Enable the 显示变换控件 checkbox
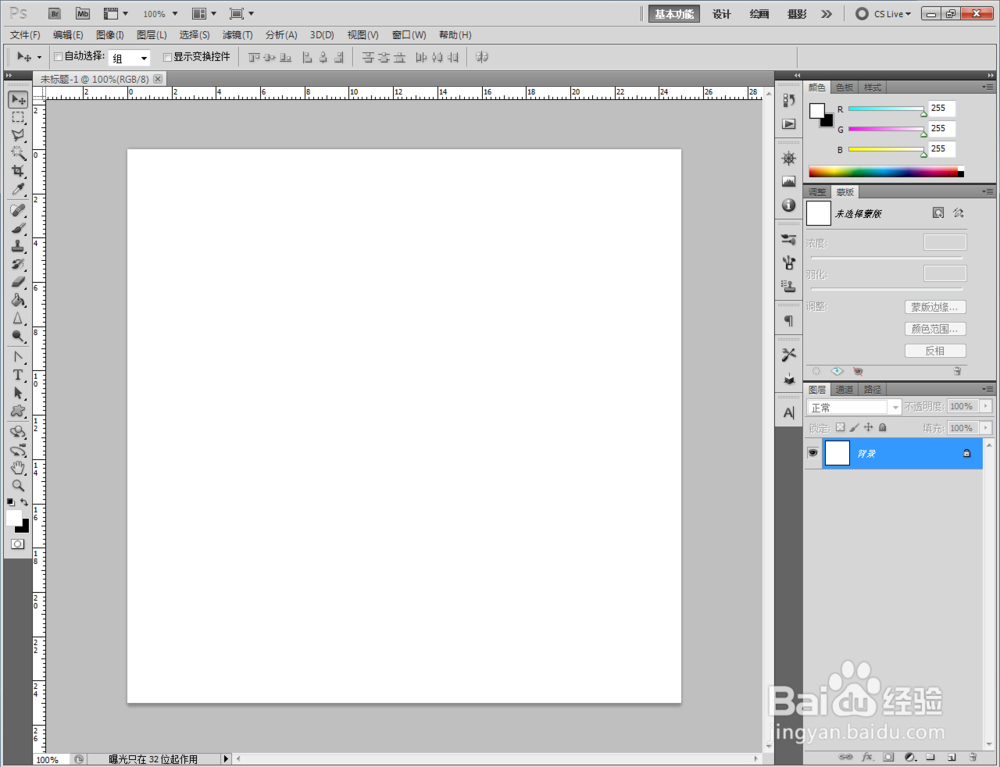Image resolution: width=1000 pixels, height=767 pixels. click(x=167, y=57)
